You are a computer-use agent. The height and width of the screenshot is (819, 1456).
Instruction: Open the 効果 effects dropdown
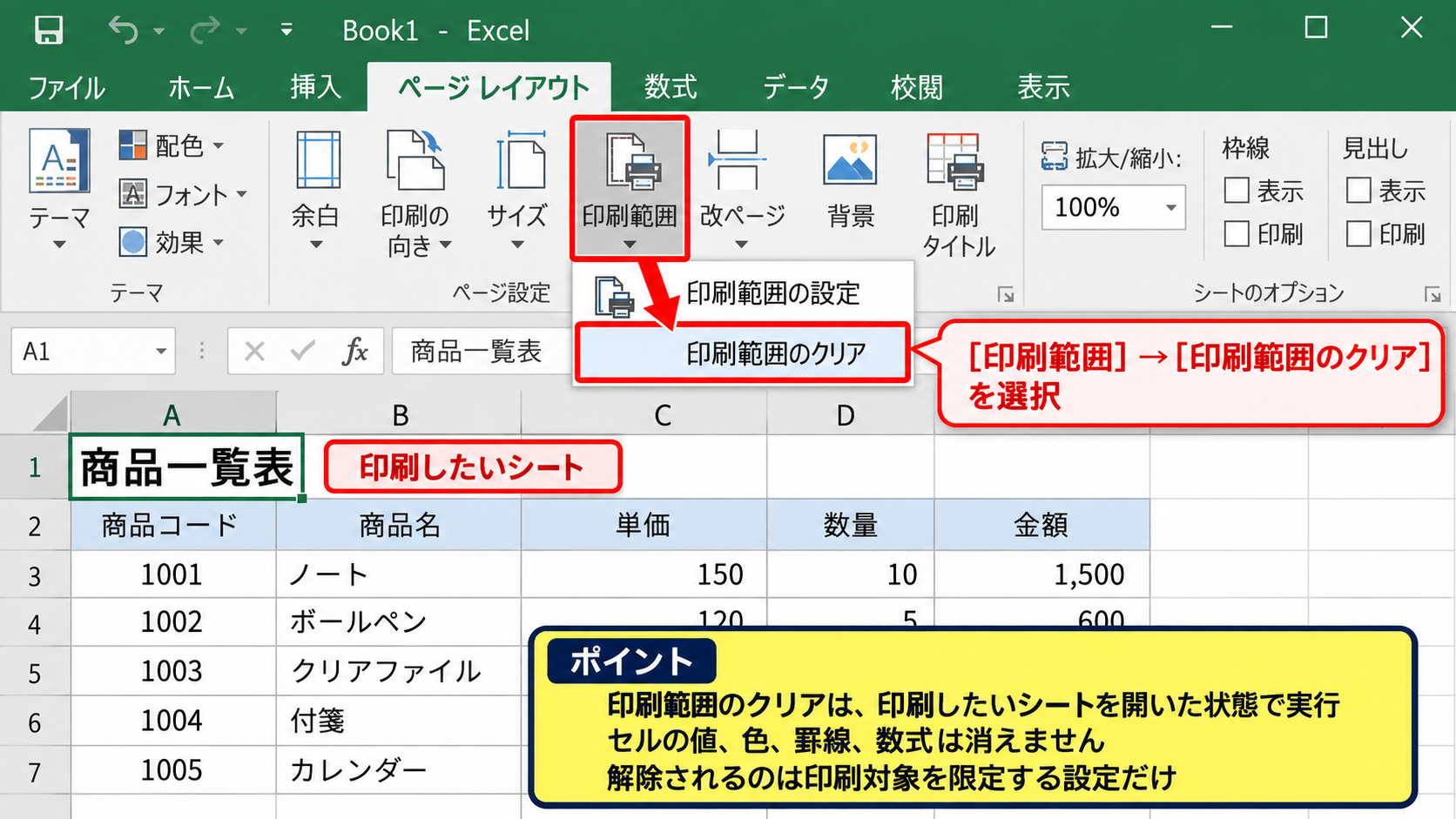172,242
